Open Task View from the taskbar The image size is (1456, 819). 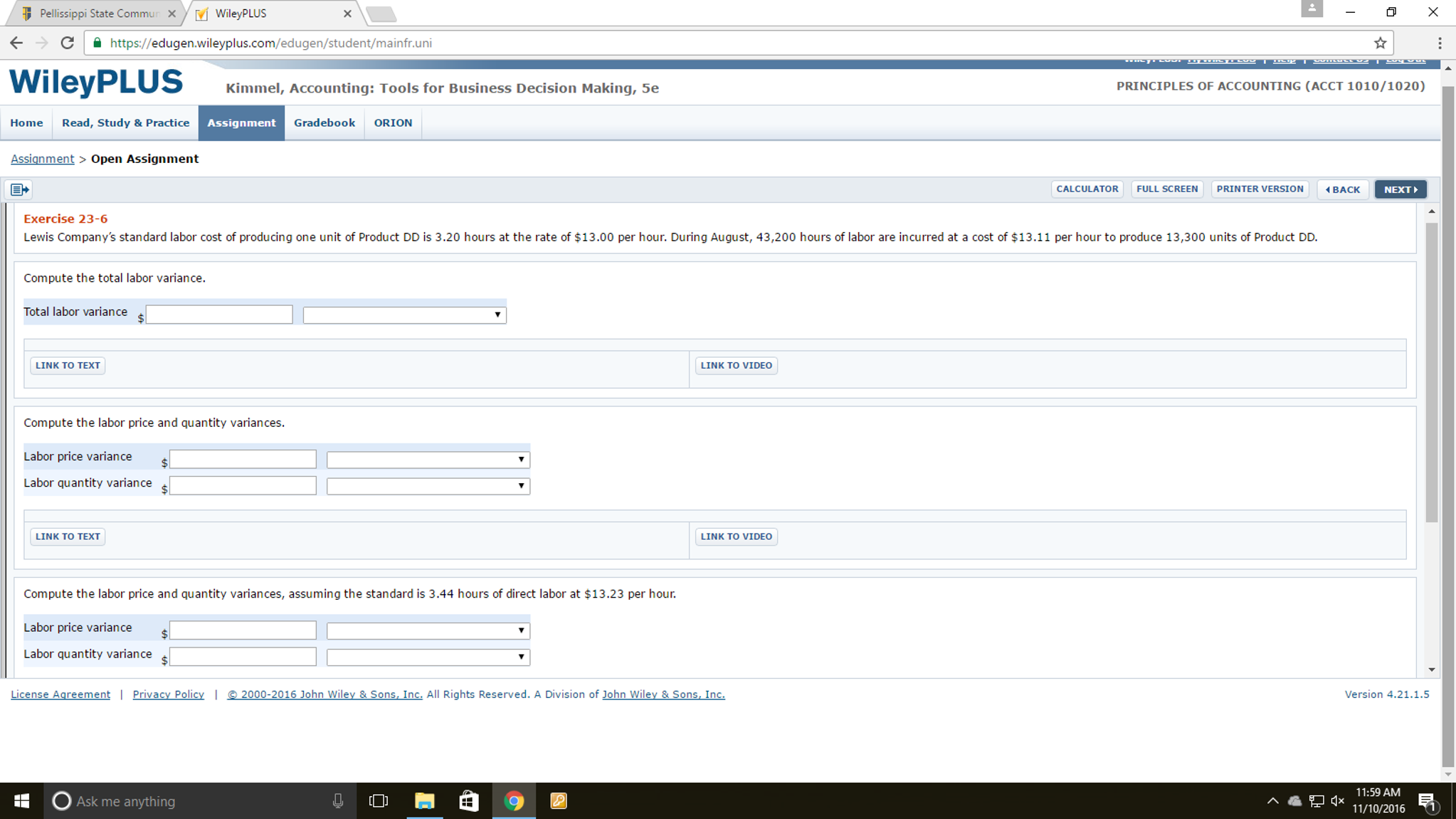(379, 801)
